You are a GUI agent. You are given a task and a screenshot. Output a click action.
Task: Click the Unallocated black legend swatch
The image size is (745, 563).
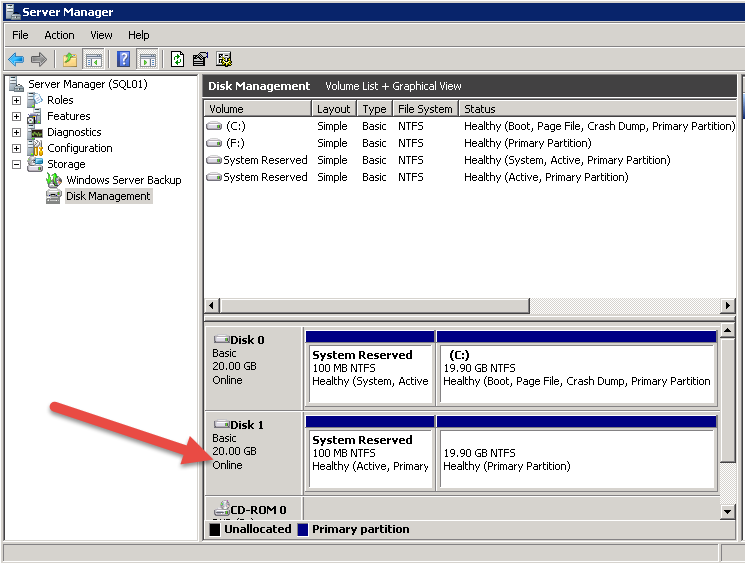point(215,529)
